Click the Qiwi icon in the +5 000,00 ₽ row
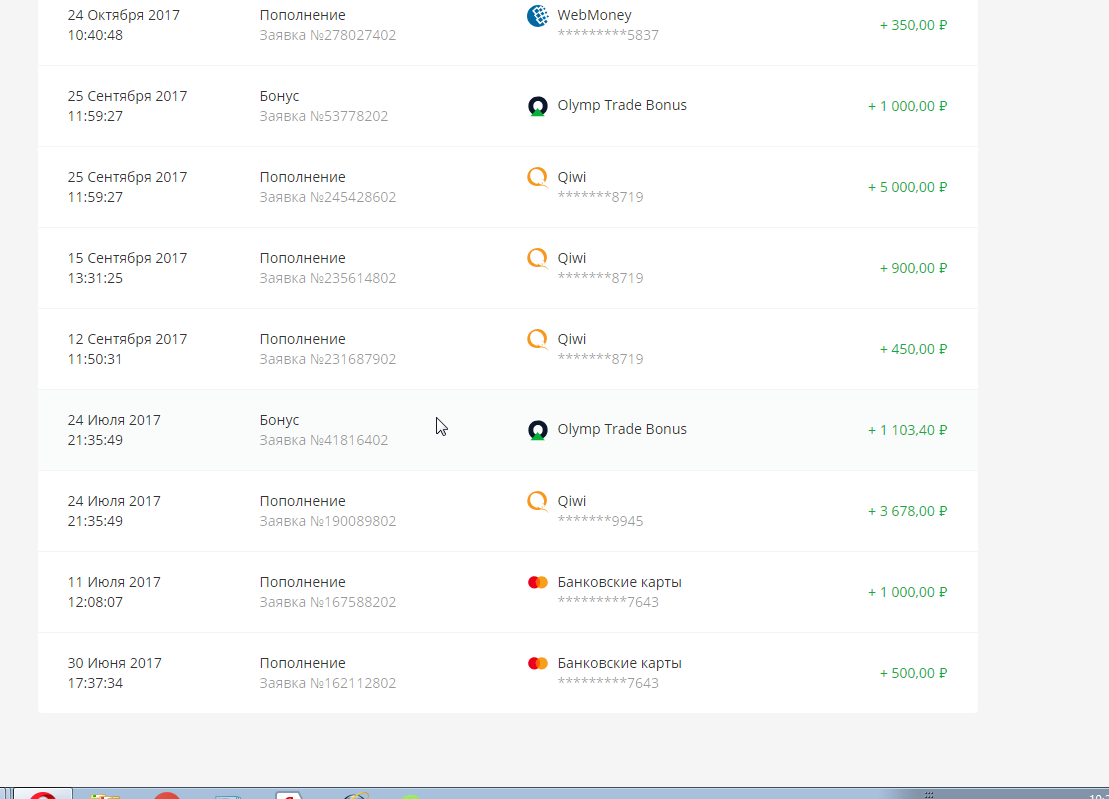This screenshot has height=799, width=1109. tap(538, 177)
